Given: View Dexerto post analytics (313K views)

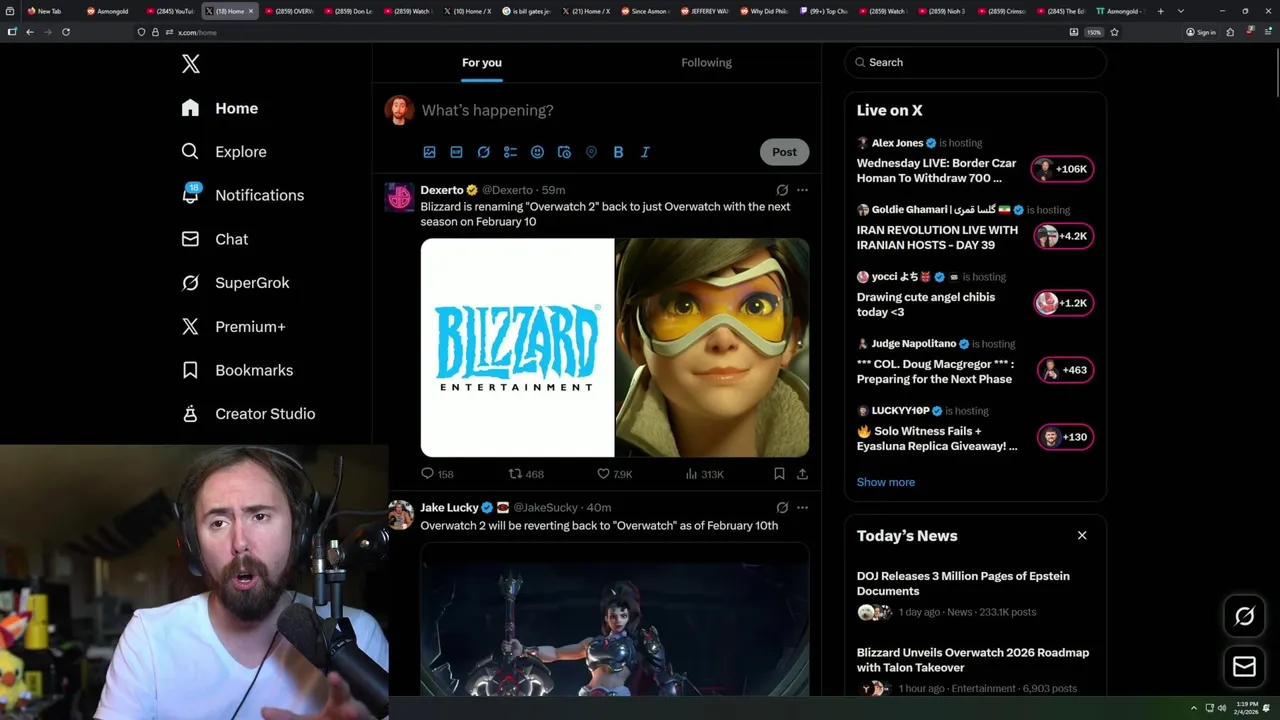Looking at the screenshot, I should 704,474.
